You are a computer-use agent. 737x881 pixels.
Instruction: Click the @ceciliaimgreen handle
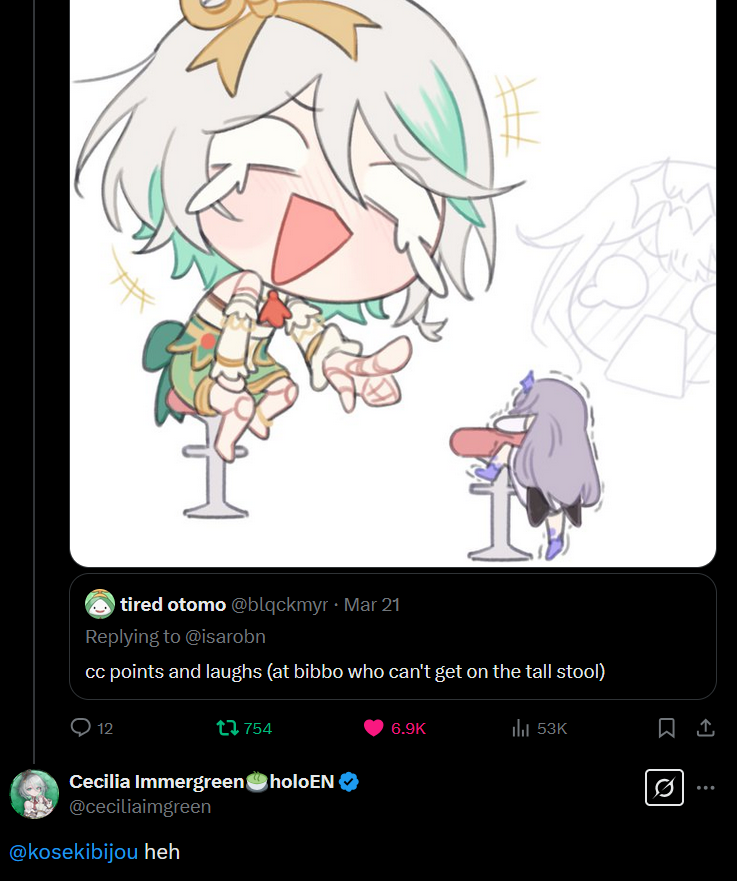point(140,807)
